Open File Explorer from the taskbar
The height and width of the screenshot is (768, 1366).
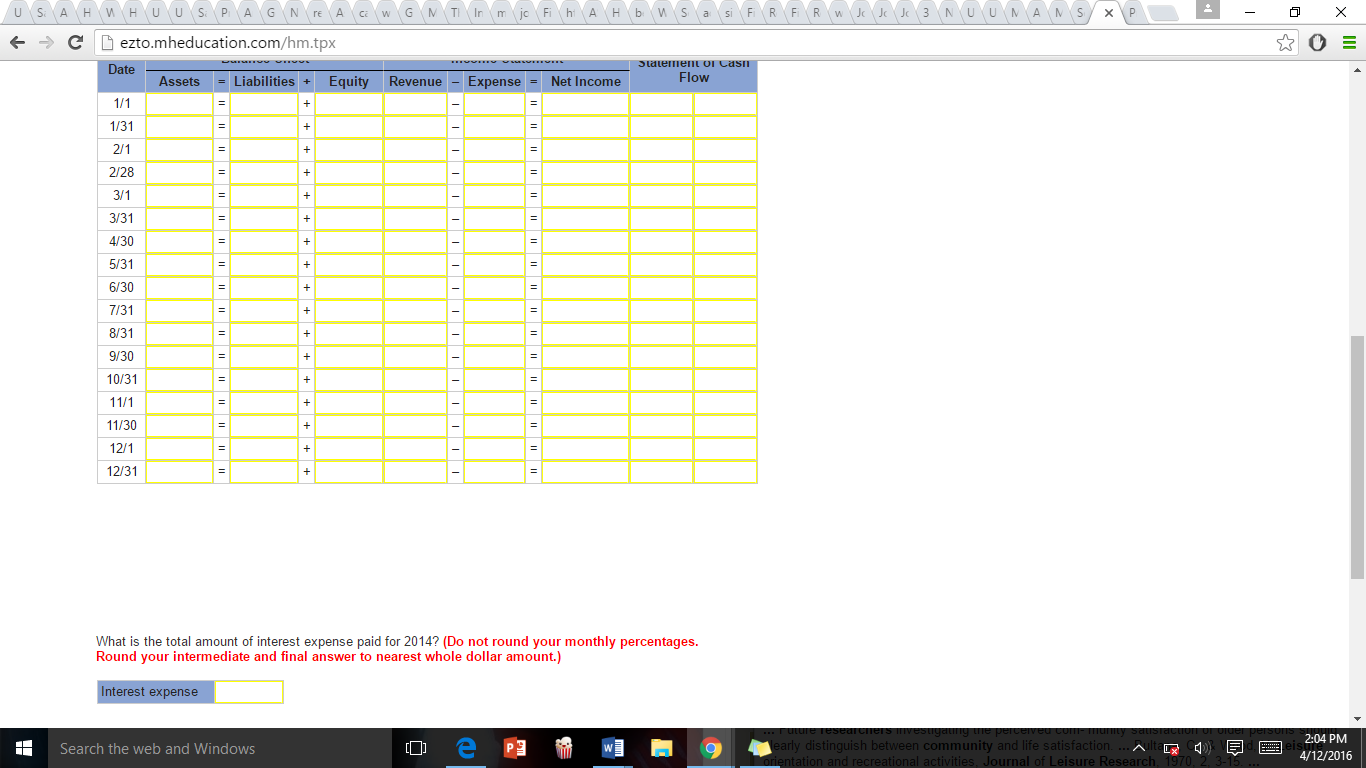tap(661, 748)
